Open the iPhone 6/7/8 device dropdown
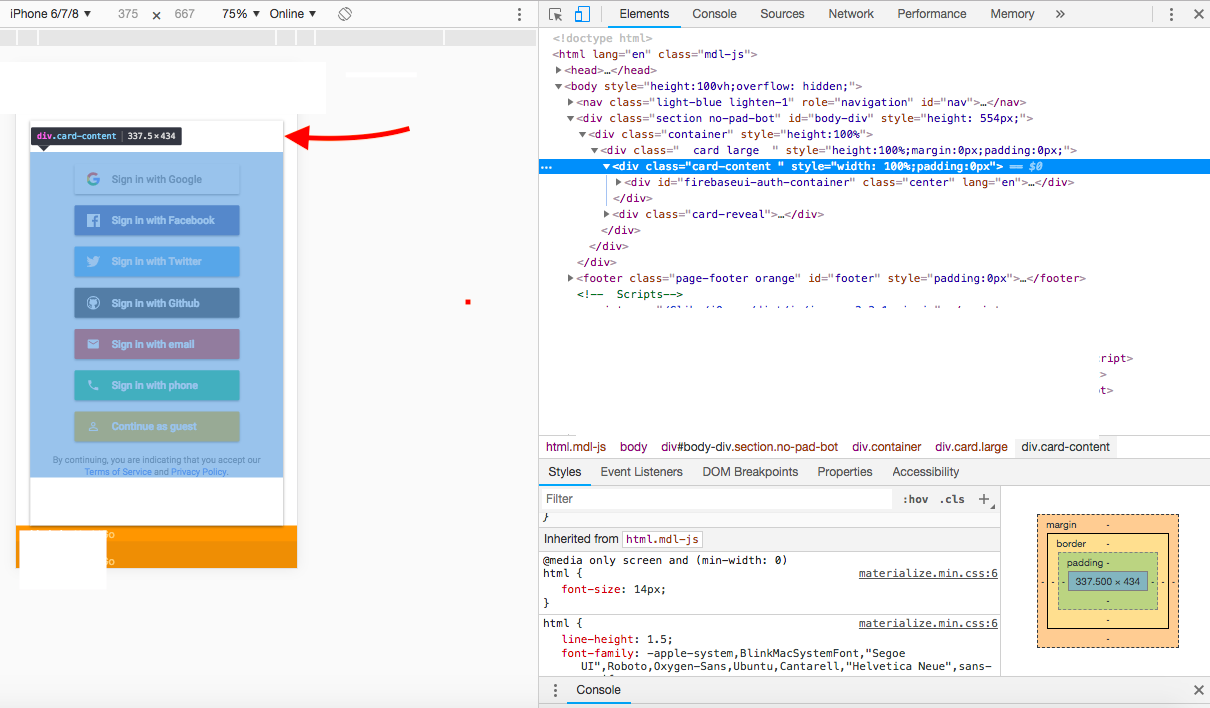The image size is (1210, 708). [51, 14]
